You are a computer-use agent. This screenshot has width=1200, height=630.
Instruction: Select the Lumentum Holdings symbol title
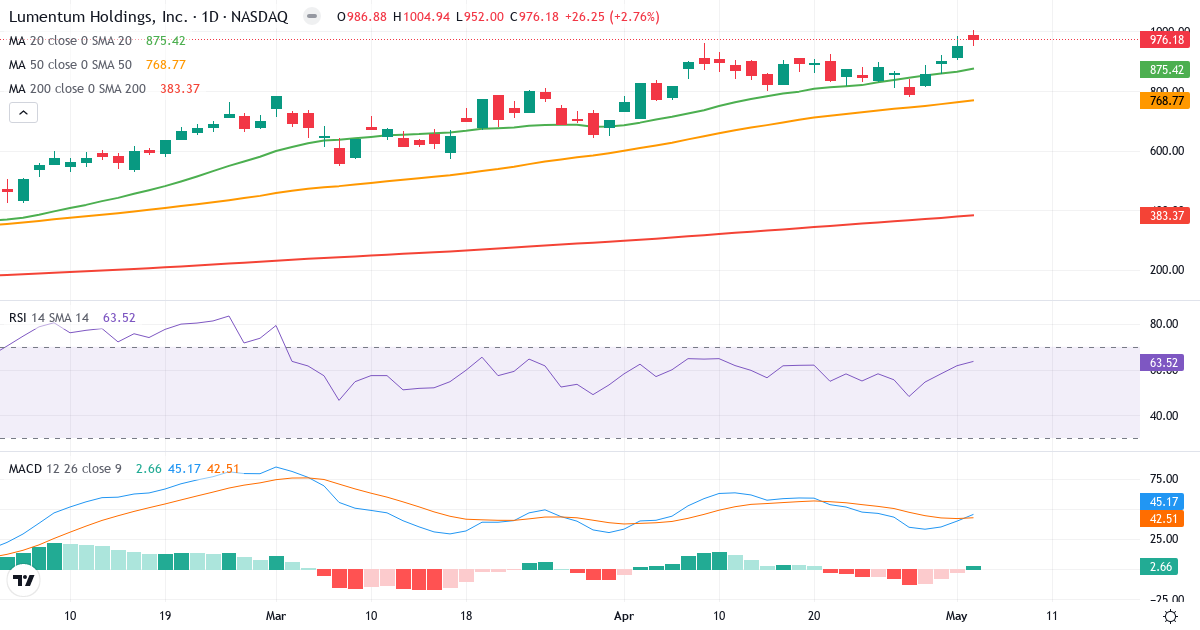(x=150, y=17)
